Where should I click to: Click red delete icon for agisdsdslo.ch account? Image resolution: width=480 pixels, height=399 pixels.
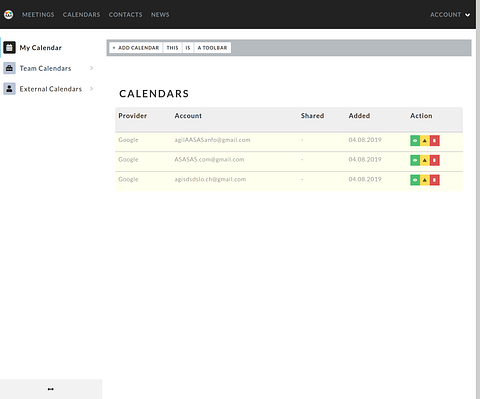[434, 180]
